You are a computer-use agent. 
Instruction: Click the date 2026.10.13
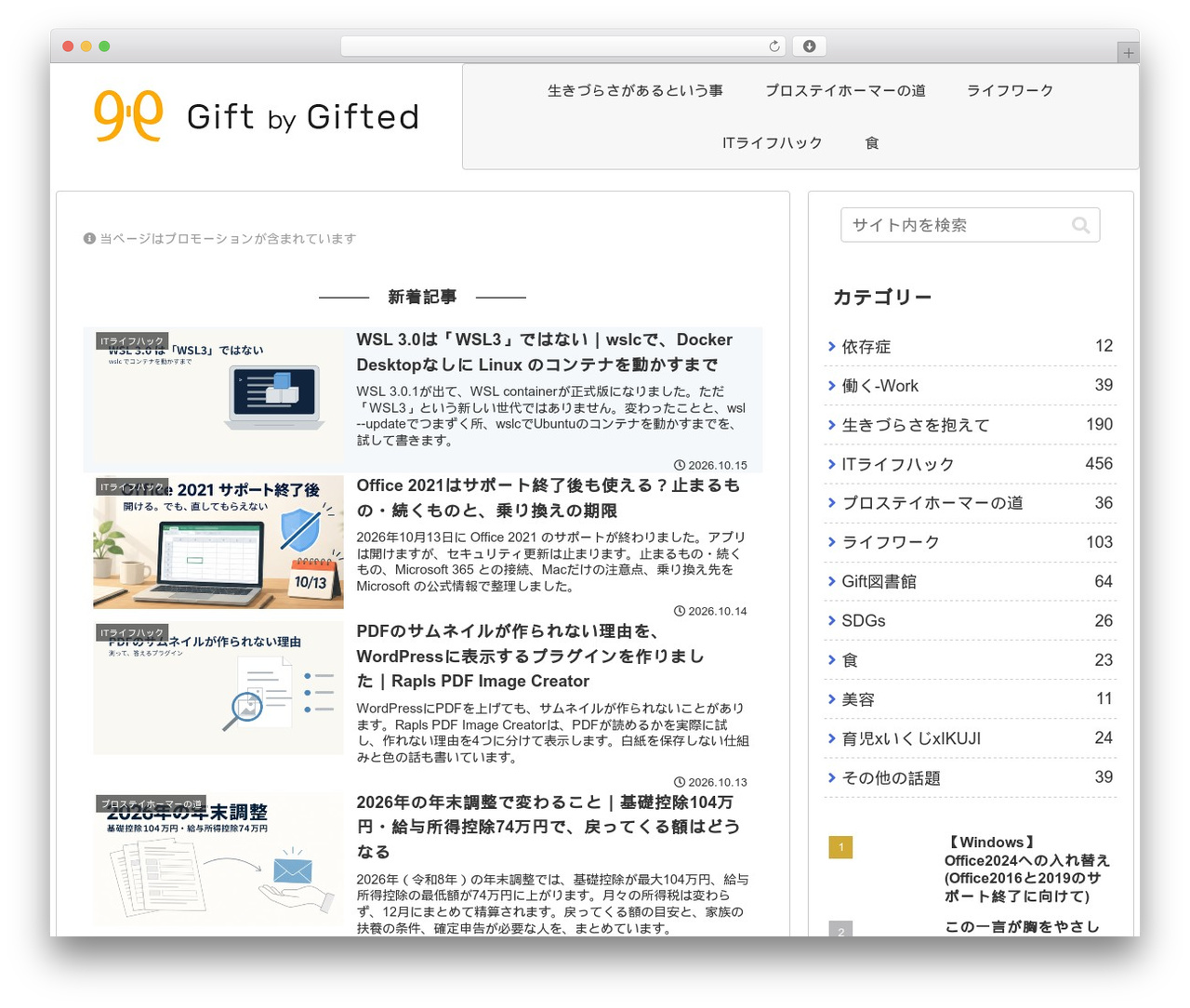point(717,782)
